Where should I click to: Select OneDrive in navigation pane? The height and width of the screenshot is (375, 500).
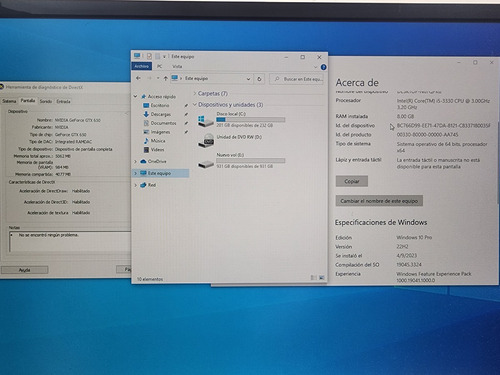tap(157, 161)
